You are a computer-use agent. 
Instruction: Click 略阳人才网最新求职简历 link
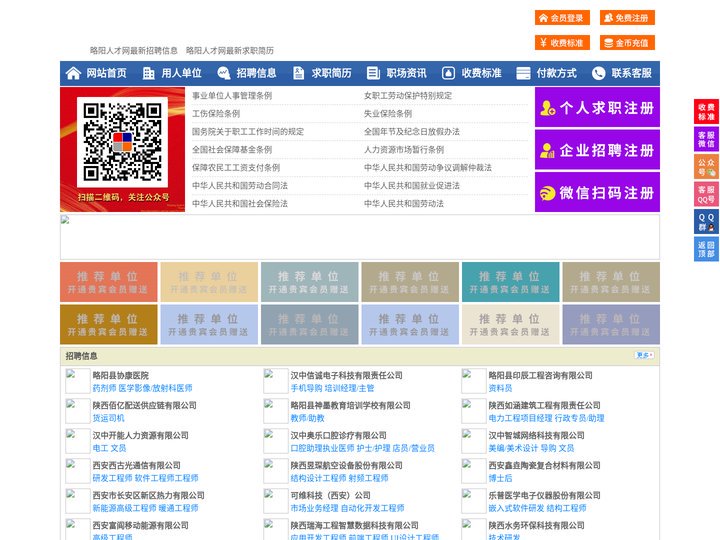230,51
